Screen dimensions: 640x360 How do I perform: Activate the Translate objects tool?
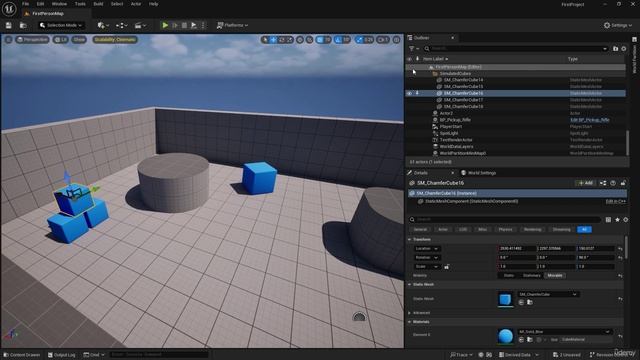click(x=273, y=40)
